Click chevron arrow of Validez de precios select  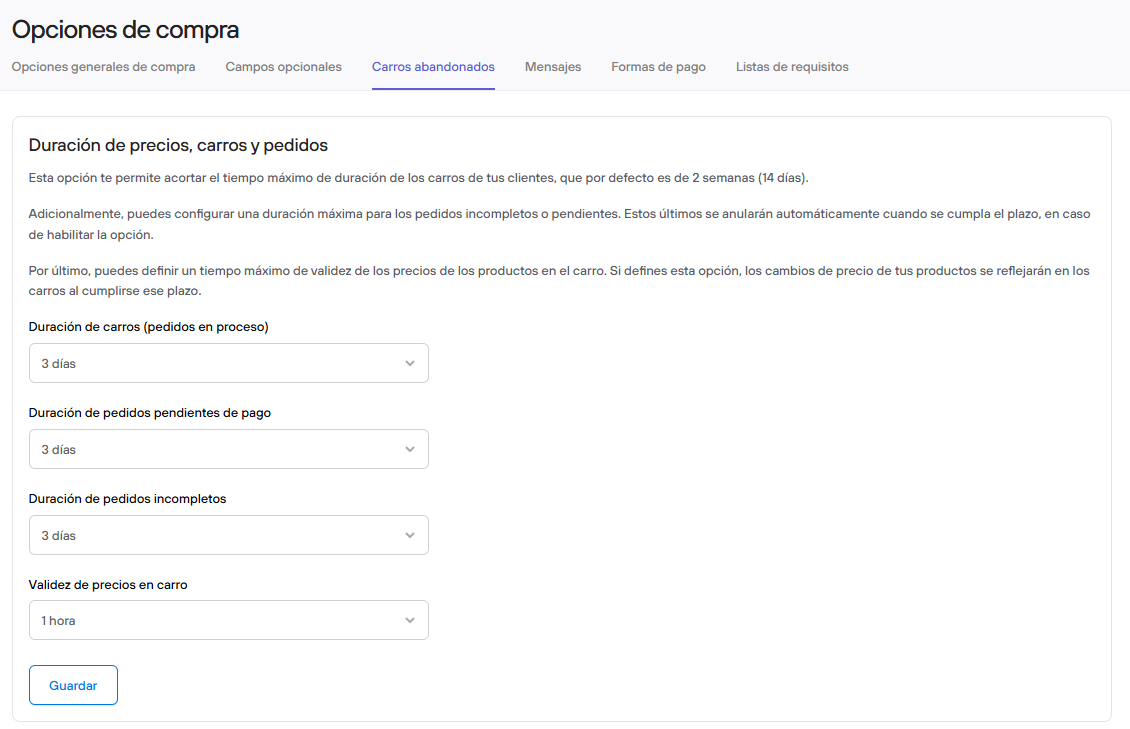click(410, 620)
